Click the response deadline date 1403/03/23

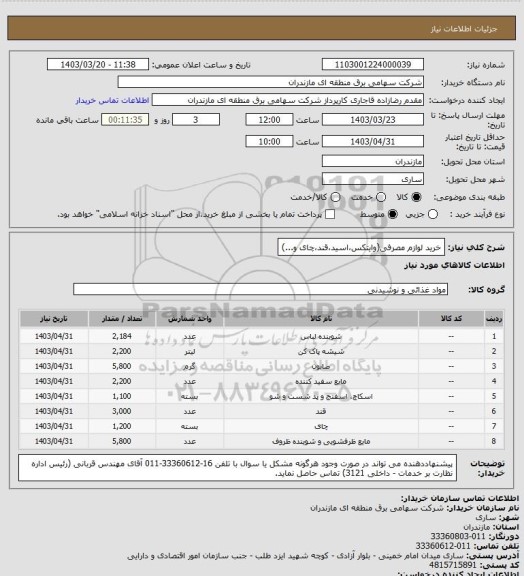point(373,120)
